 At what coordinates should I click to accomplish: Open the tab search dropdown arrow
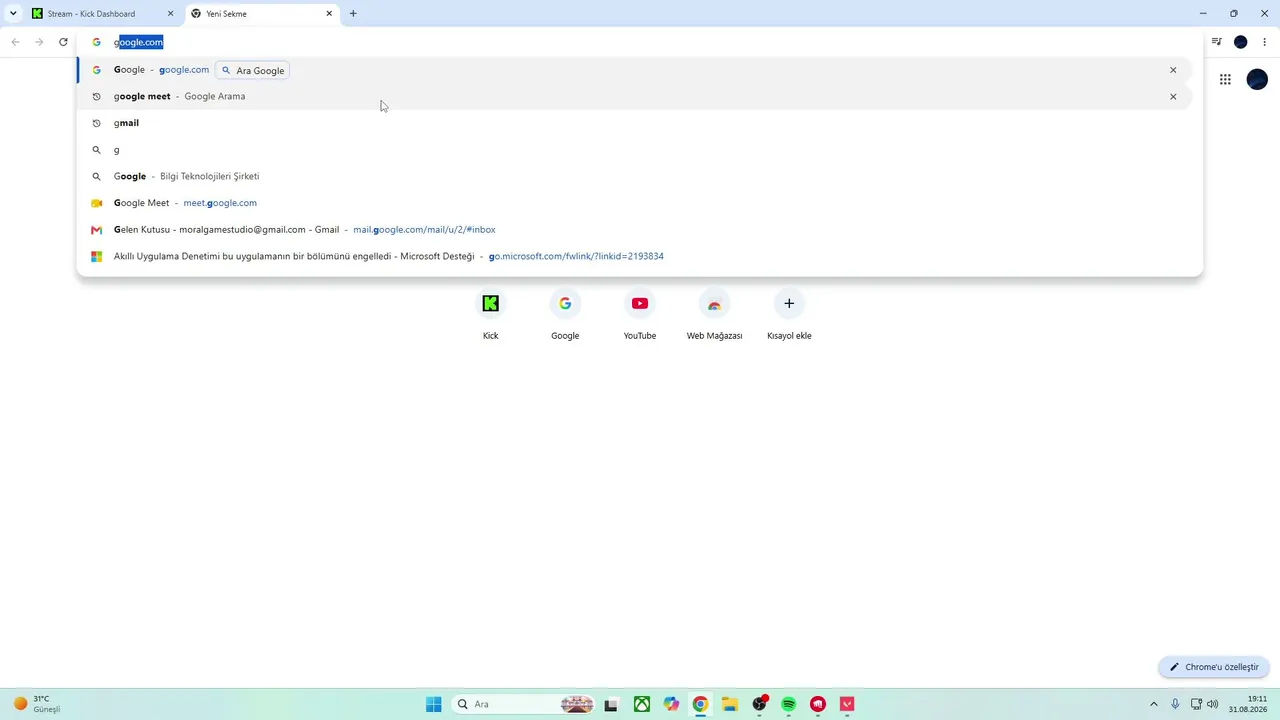(13, 14)
